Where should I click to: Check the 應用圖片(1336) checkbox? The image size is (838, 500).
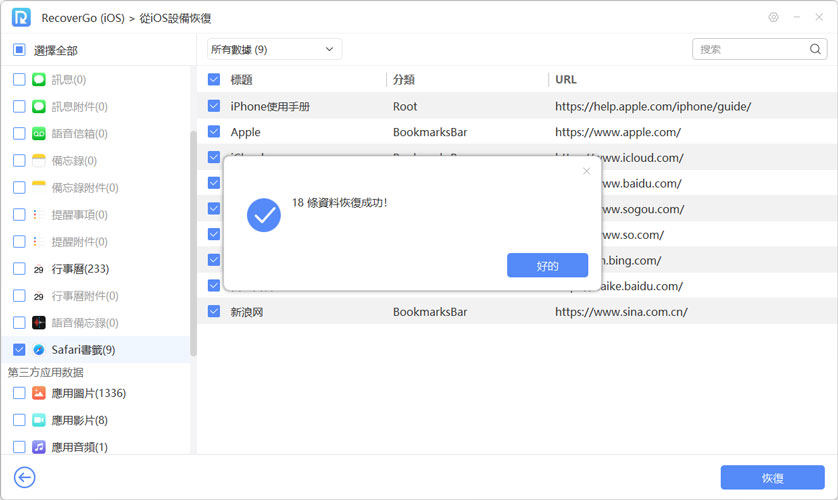pyautogui.click(x=19, y=393)
